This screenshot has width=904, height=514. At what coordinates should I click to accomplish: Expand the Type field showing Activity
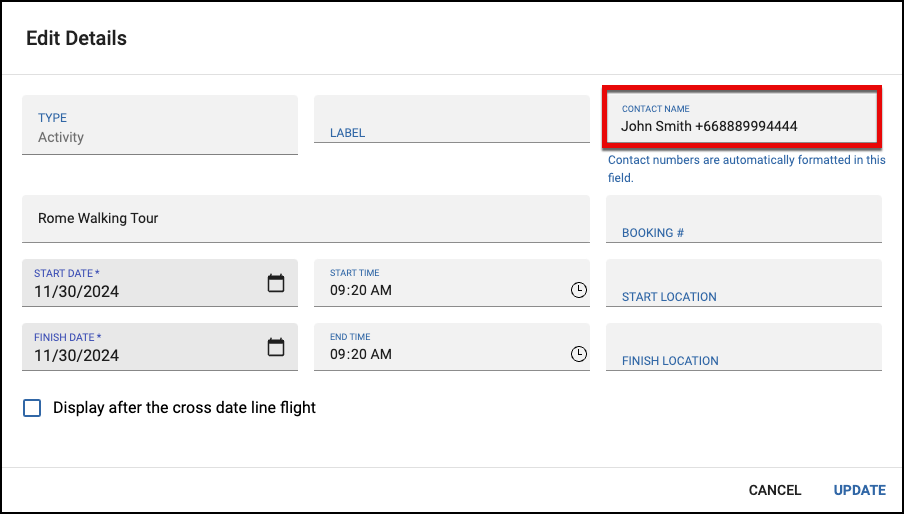click(160, 125)
